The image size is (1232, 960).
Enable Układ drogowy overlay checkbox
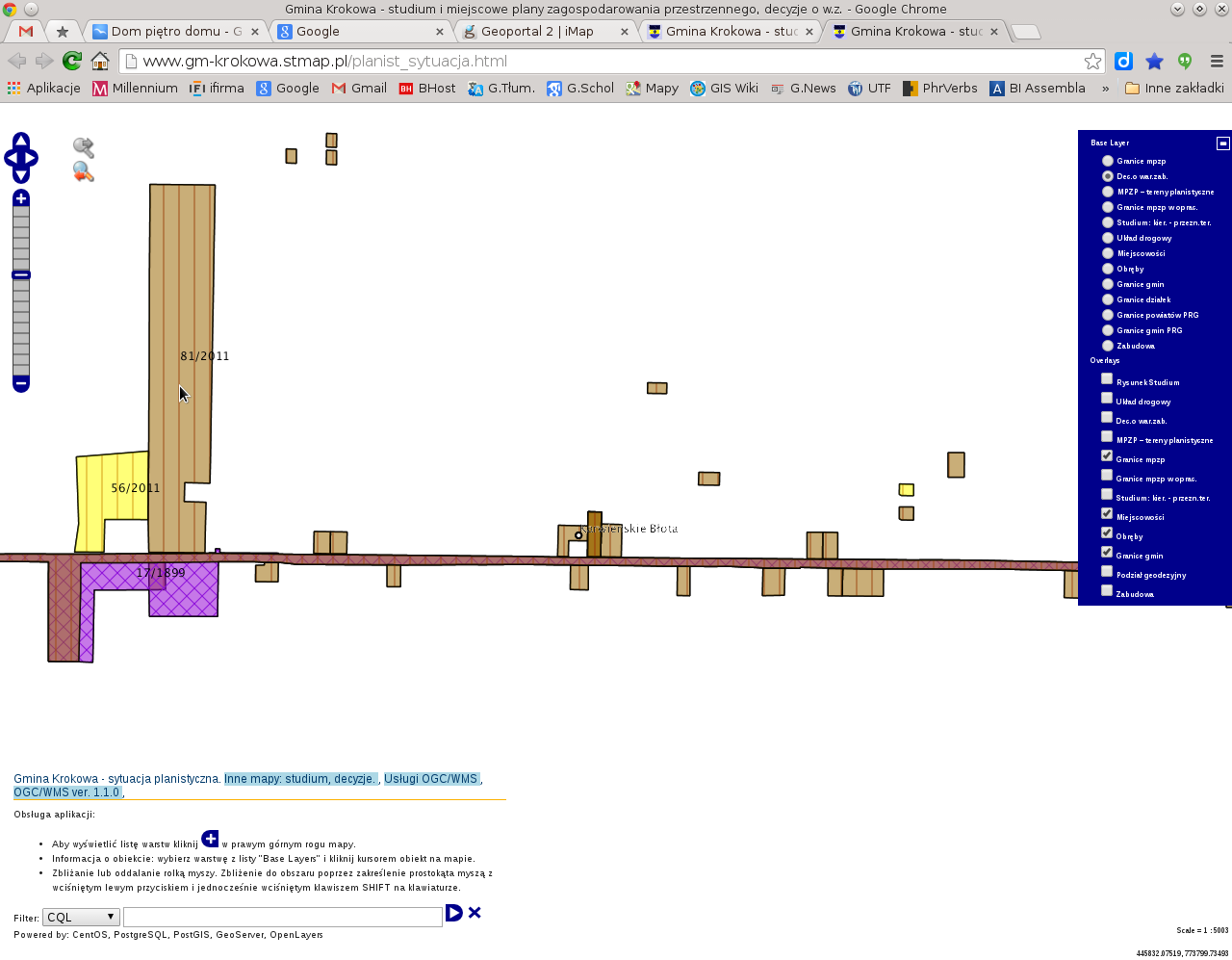click(1107, 398)
